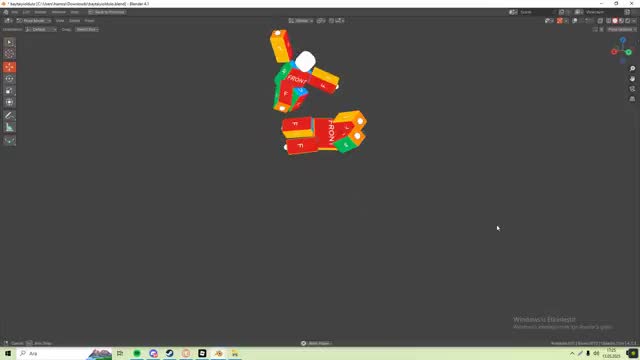The image size is (640, 360).
Task: Open the Default orientation dropdown in tool settings
Action: click(x=41, y=29)
